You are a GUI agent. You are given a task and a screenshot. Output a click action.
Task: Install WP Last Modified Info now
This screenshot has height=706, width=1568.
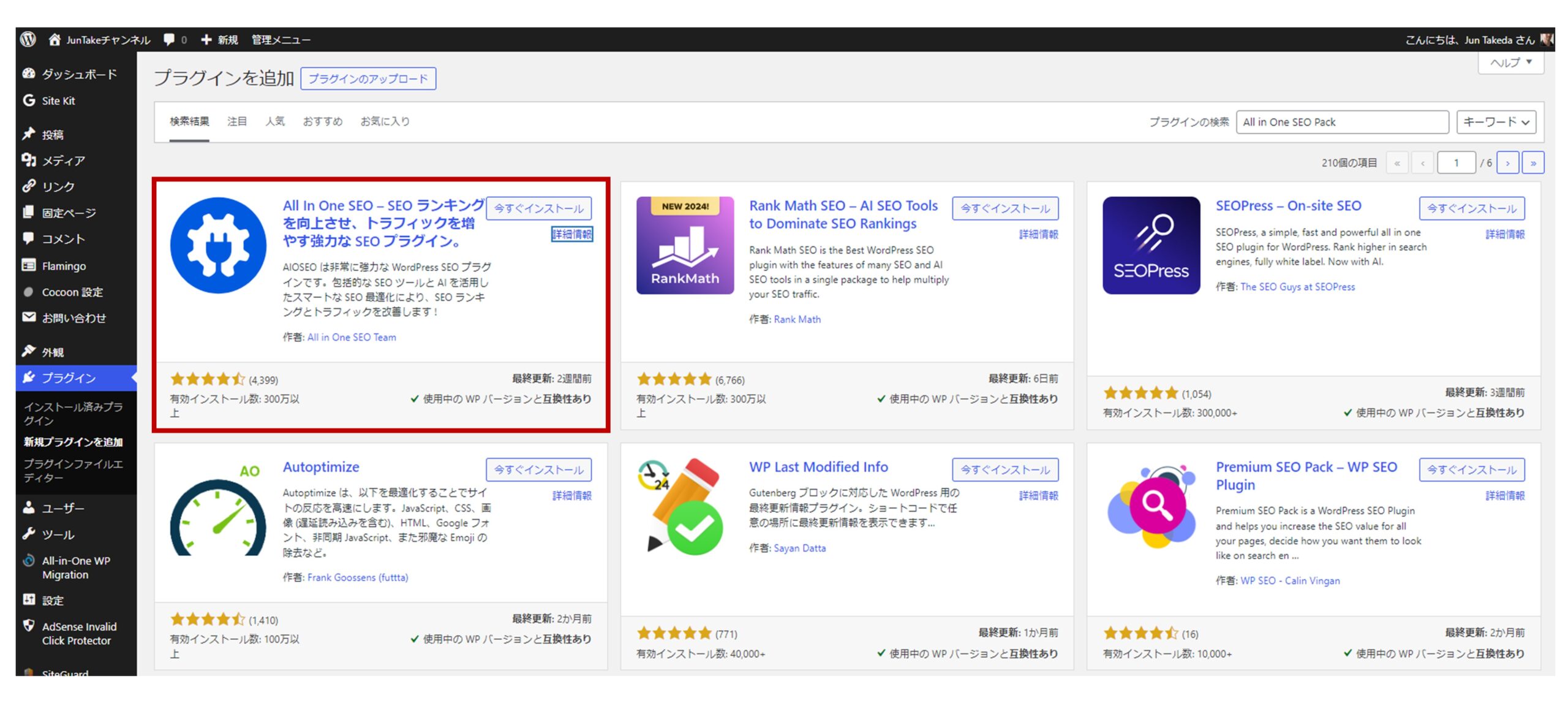coord(1005,469)
